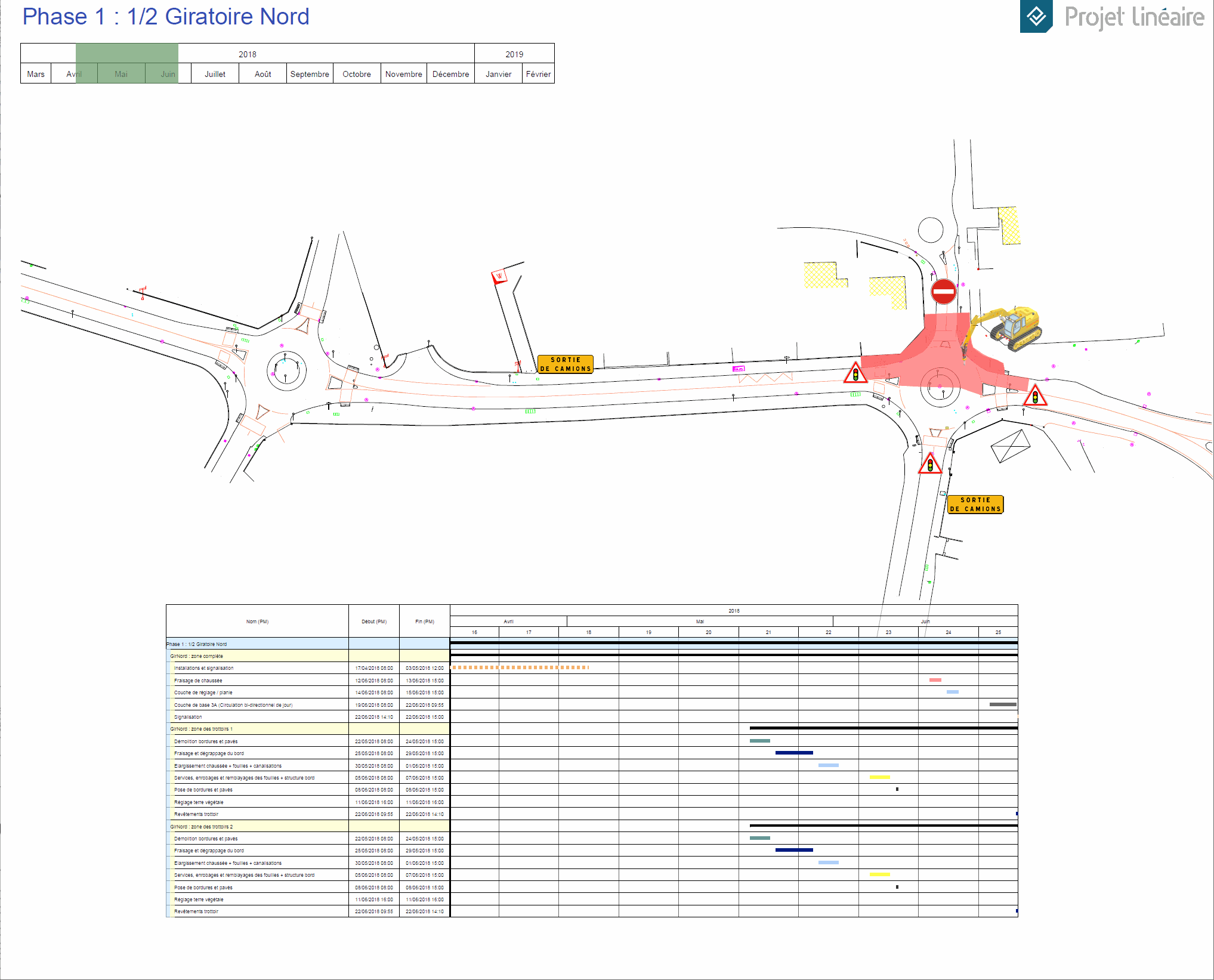The height and width of the screenshot is (980, 1214).
Task: Click Sortie de Camions sign on main road
Action: click(x=565, y=364)
